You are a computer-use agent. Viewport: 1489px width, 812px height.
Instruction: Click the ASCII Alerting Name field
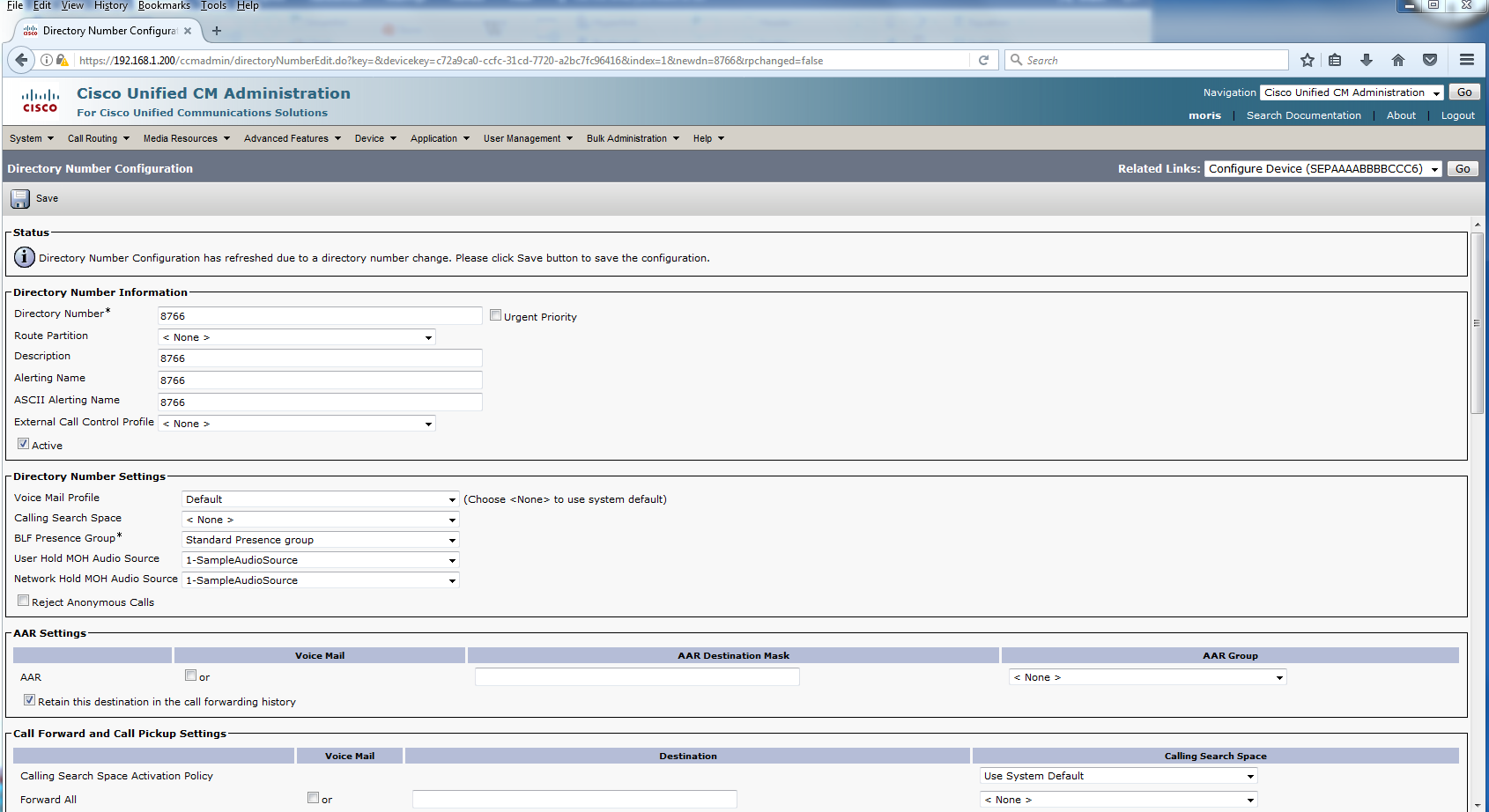click(320, 402)
